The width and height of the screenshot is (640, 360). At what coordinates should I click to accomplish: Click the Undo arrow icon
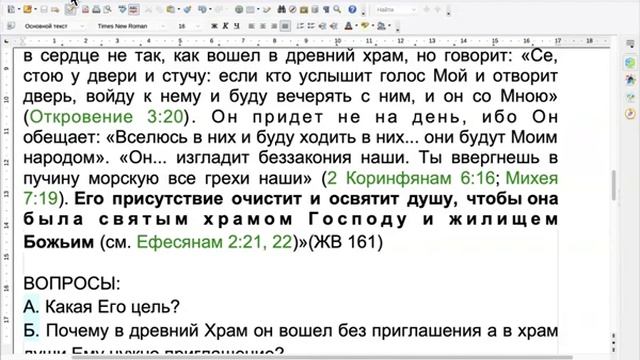click(x=202, y=9)
